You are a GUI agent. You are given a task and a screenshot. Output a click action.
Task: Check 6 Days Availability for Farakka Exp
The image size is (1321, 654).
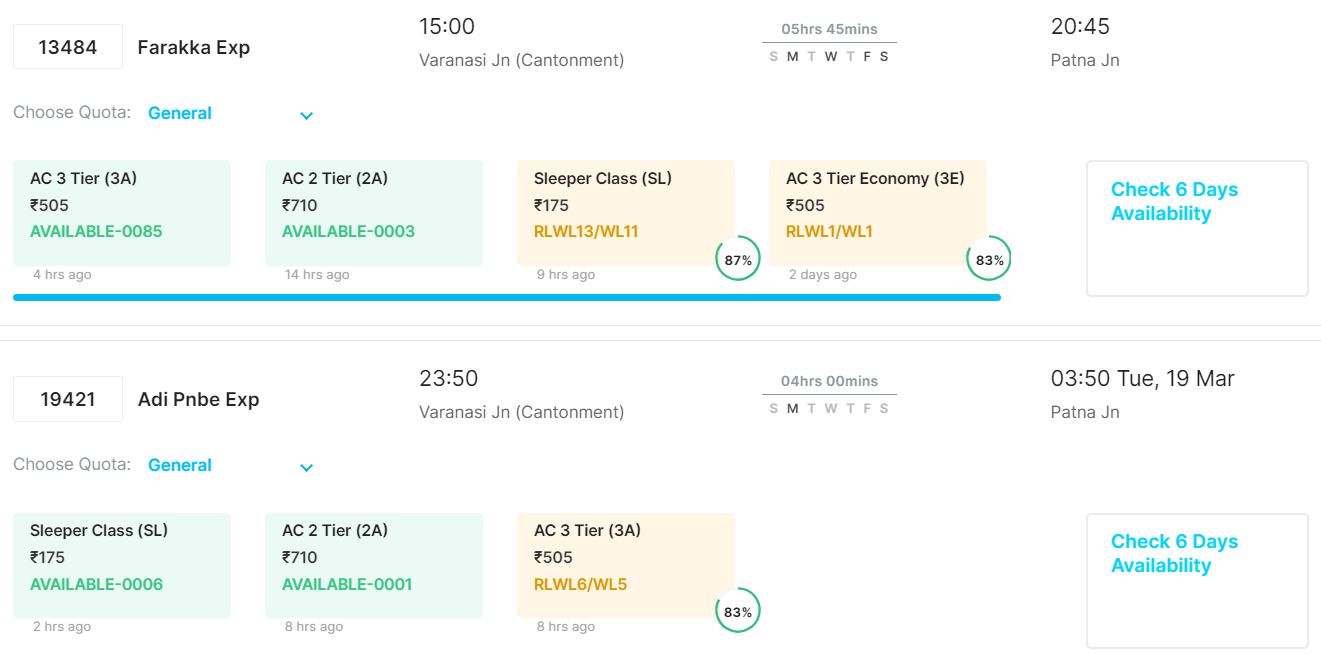(1174, 202)
